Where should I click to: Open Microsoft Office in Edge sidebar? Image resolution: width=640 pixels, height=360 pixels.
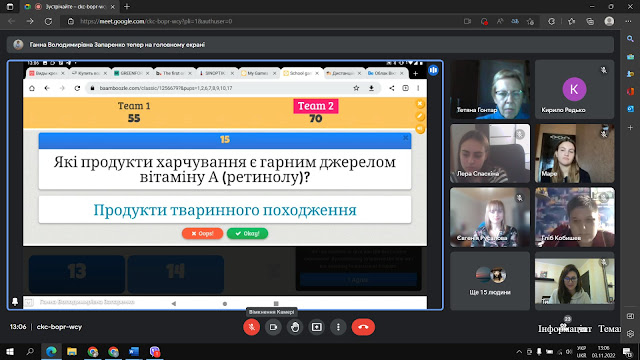(x=630, y=91)
